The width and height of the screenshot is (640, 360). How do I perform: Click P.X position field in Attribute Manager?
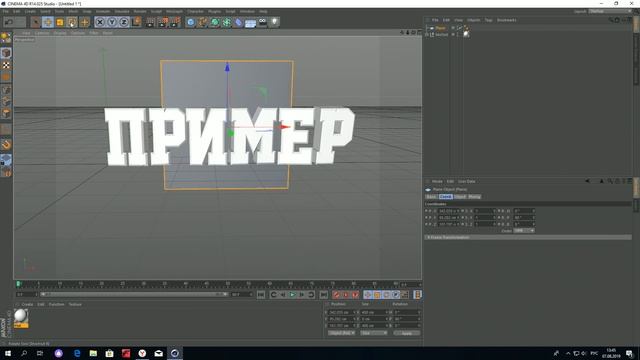pos(449,211)
